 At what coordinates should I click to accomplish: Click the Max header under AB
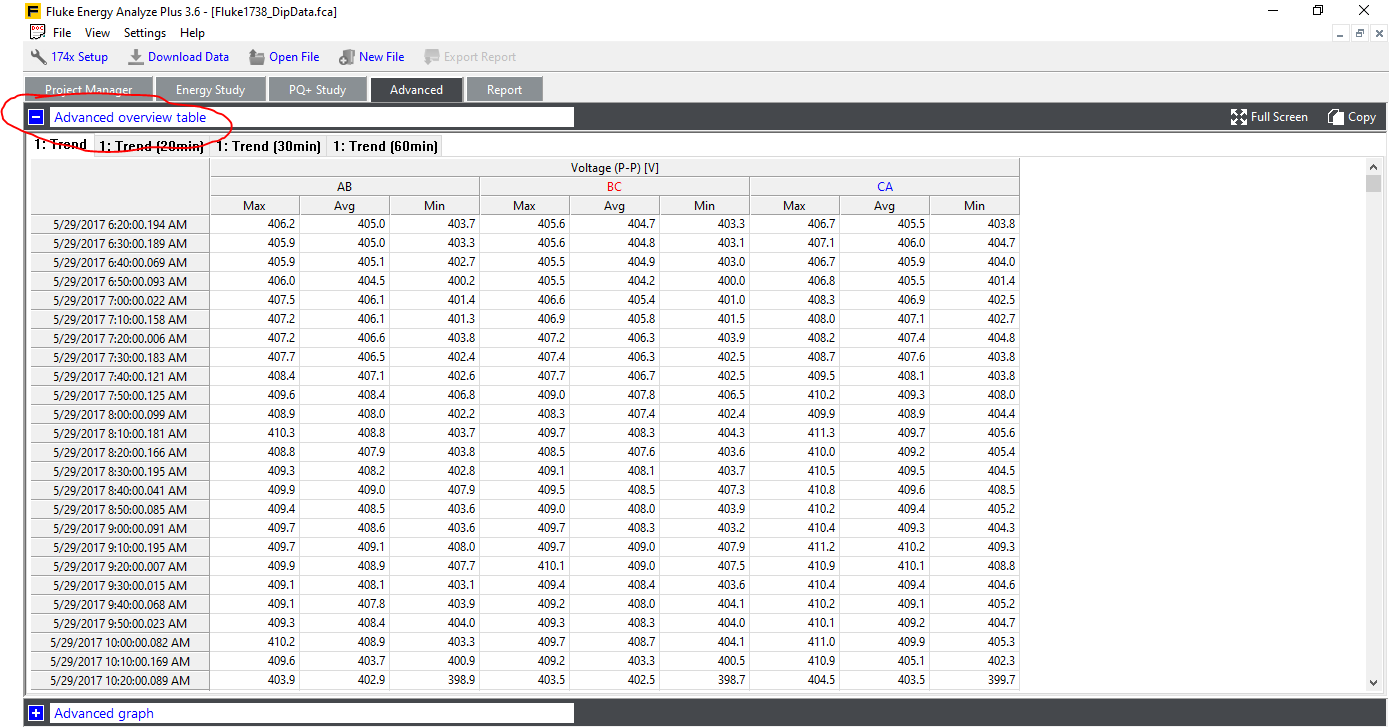255,206
